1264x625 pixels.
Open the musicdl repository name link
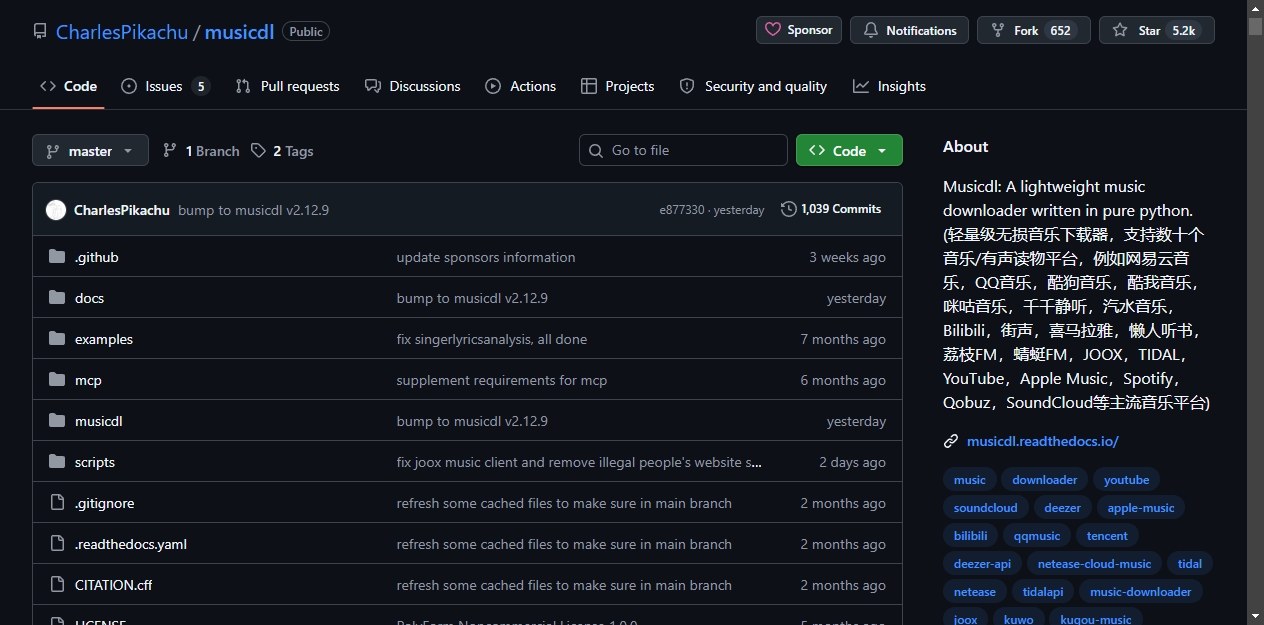[x=238, y=31]
